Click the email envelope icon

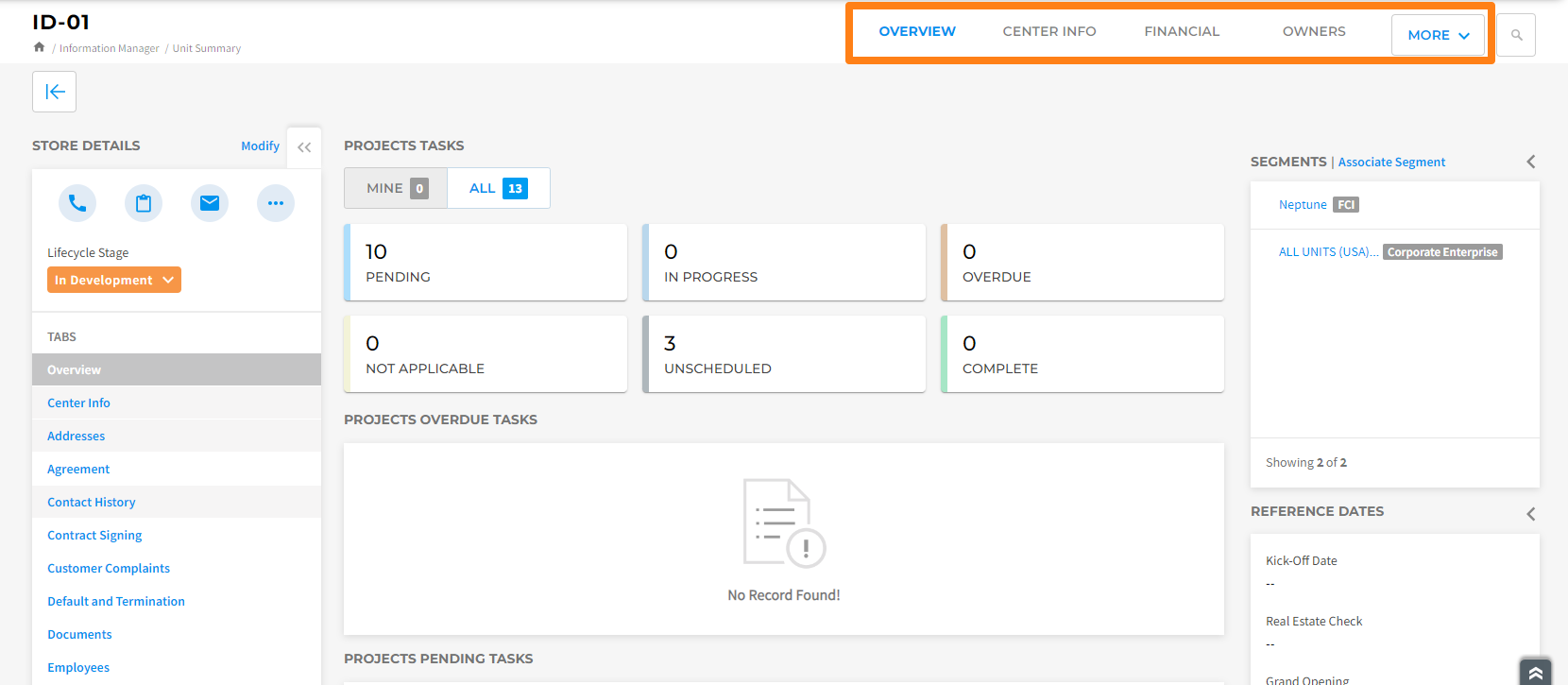coord(210,203)
